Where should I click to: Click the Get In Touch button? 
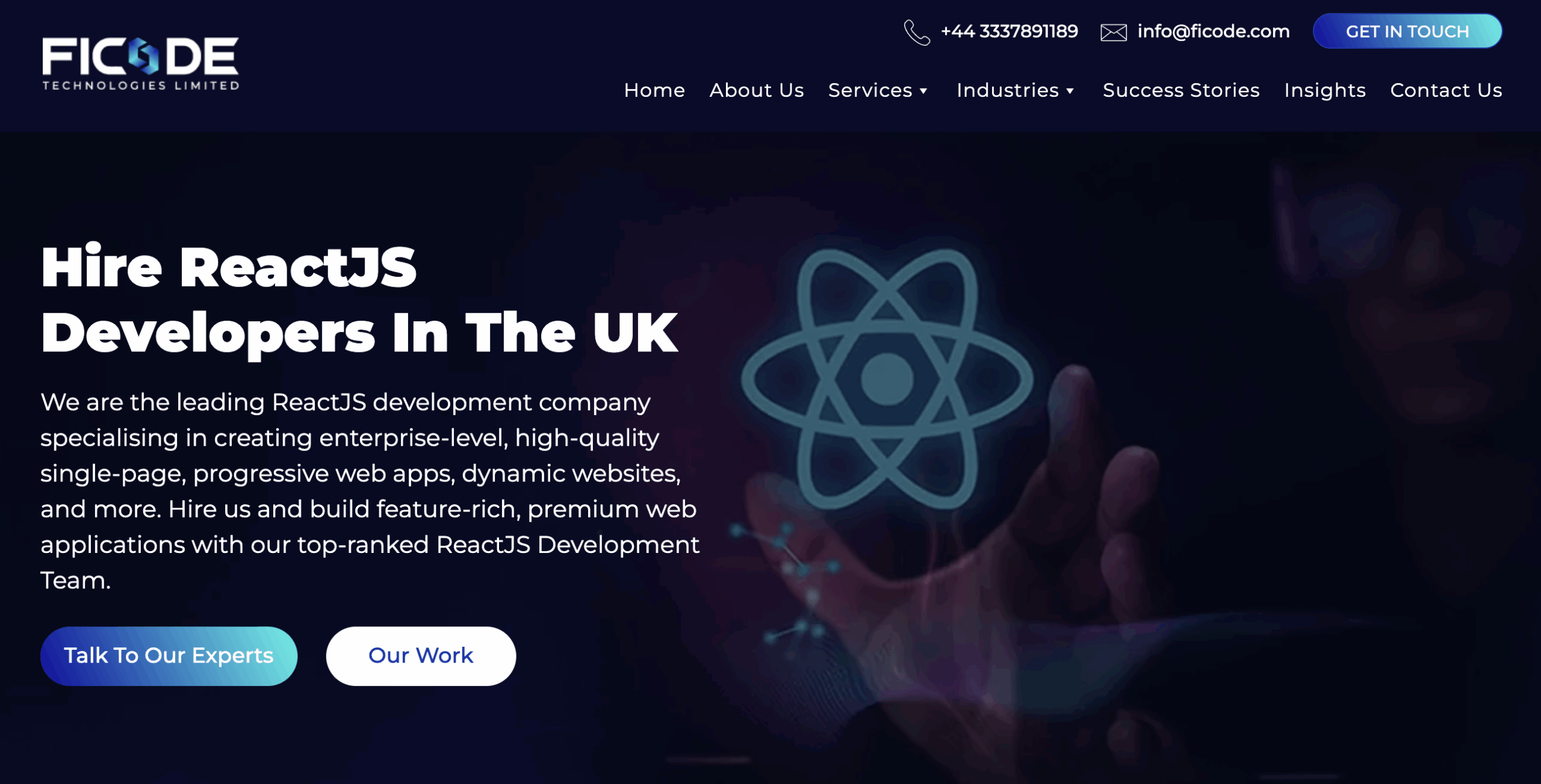[1407, 31]
